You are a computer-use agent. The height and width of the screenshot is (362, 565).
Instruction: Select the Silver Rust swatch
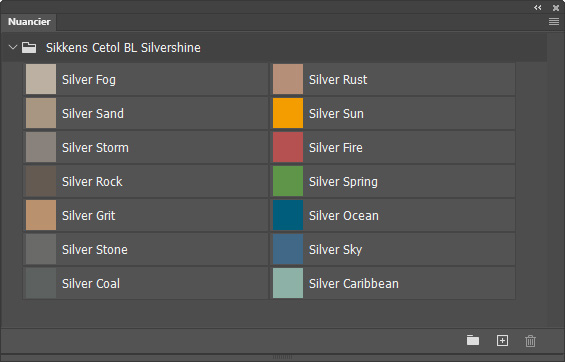click(x=288, y=79)
